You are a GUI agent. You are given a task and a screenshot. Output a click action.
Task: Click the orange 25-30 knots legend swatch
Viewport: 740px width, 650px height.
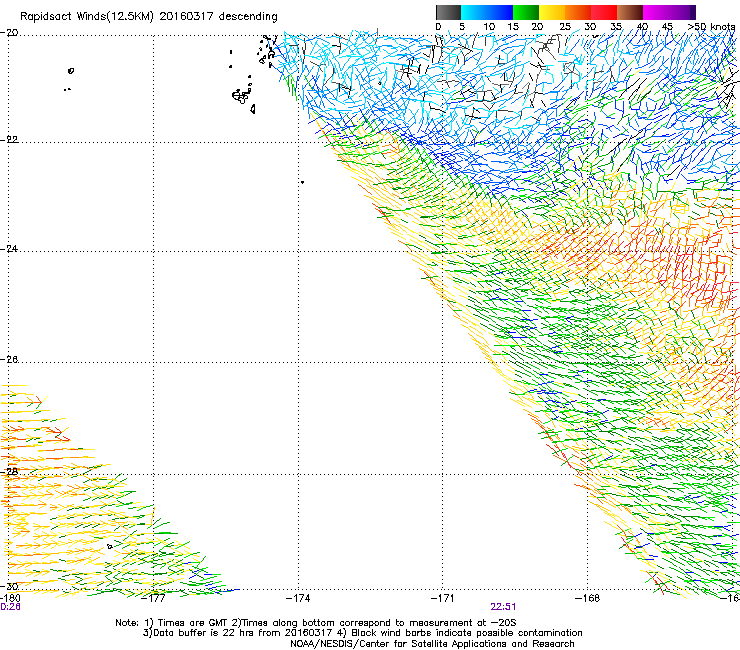[x=578, y=12]
